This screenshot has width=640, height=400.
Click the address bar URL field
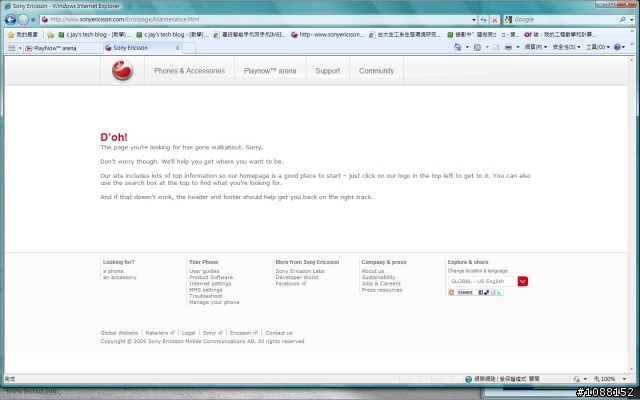pyautogui.click(x=256, y=19)
